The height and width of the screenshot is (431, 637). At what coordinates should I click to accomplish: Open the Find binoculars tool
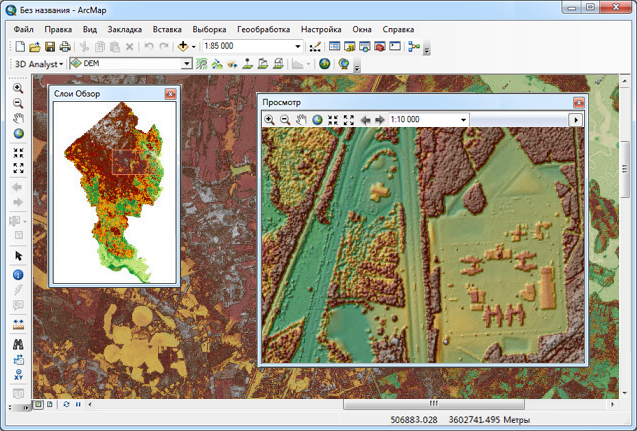[18, 344]
